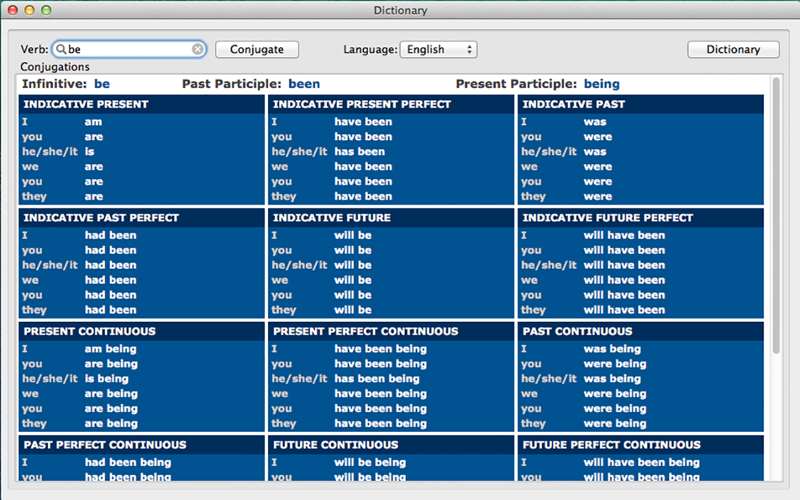Click the magnifier icon in Verb field

[x=61, y=49]
